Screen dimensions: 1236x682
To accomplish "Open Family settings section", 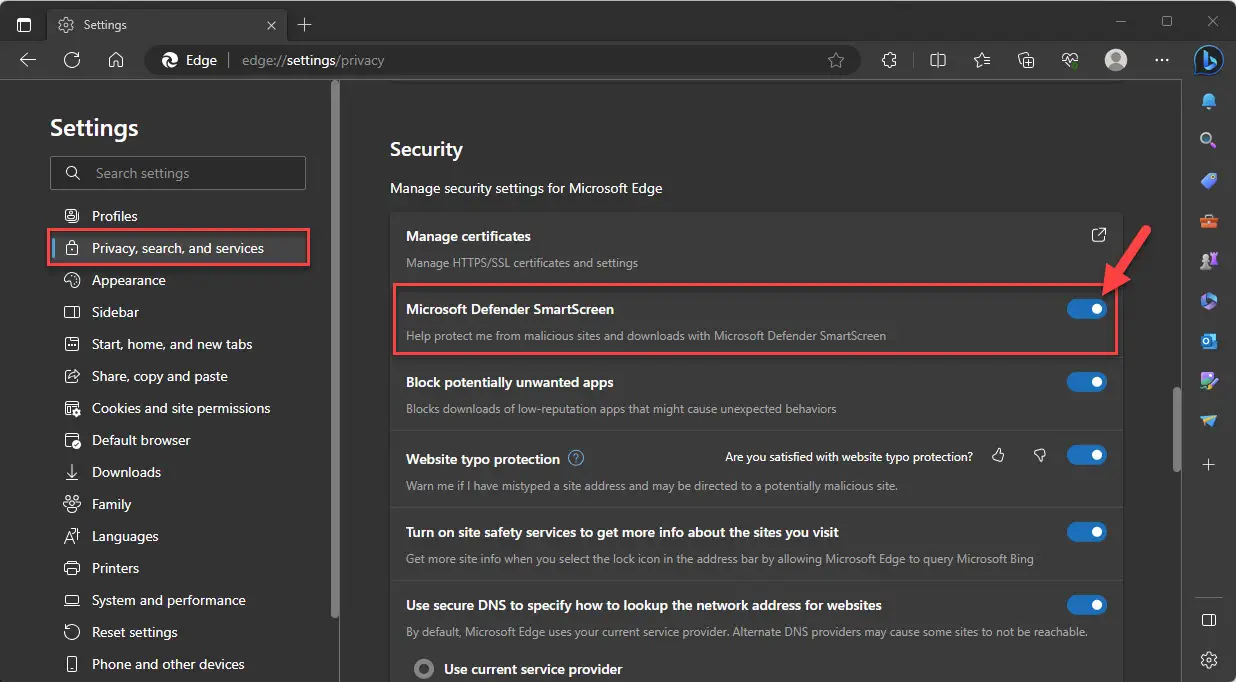I will coord(178,504).
